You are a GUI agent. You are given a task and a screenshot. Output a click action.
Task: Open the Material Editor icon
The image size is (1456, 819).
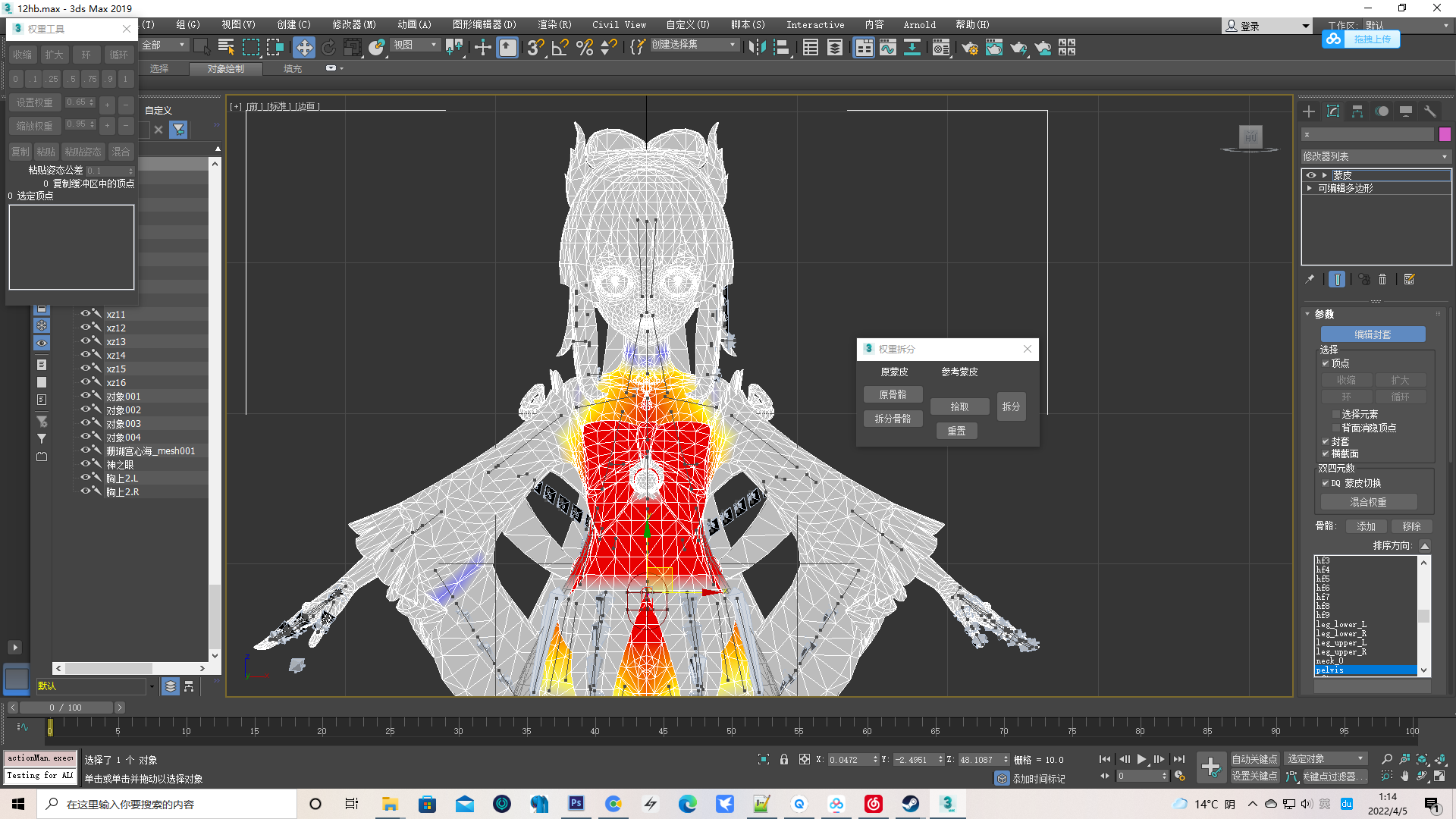click(x=941, y=48)
